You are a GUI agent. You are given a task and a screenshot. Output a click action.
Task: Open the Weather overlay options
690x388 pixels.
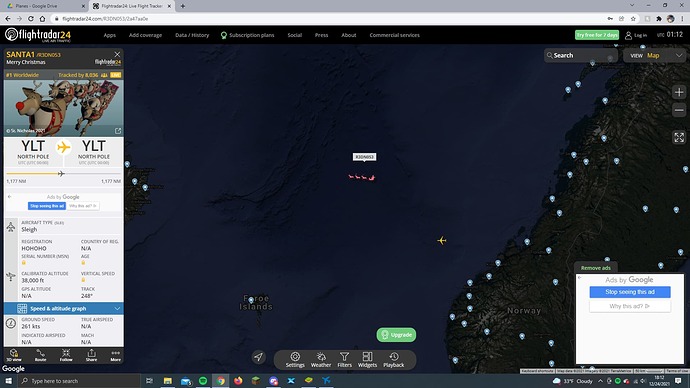click(x=321, y=359)
